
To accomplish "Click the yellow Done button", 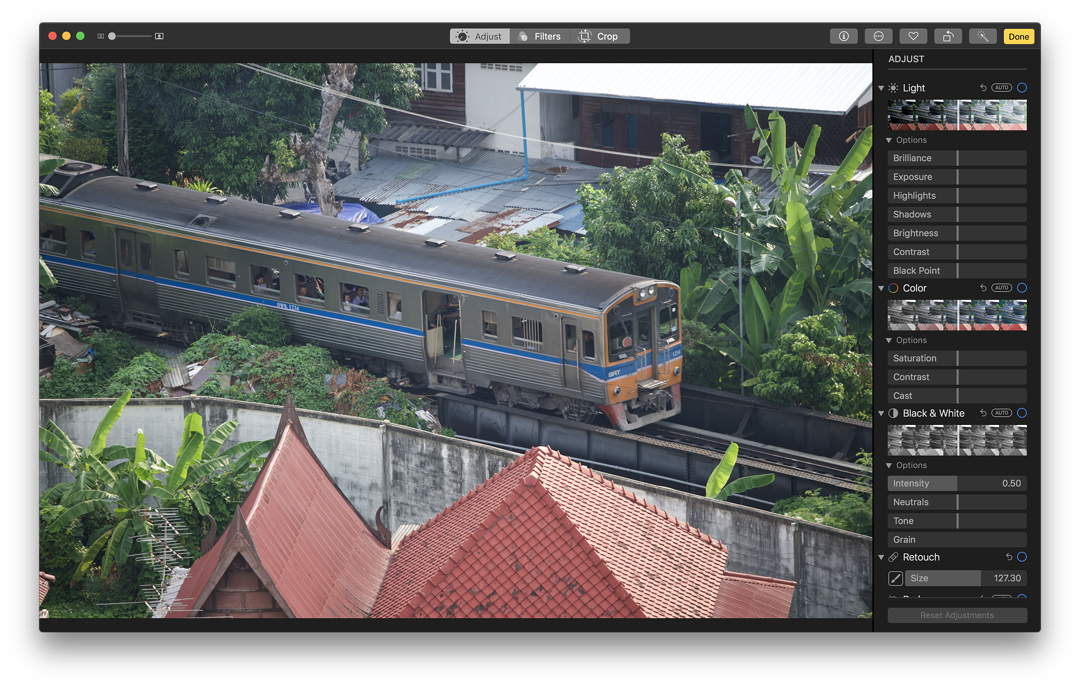I will click(x=1018, y=37).
